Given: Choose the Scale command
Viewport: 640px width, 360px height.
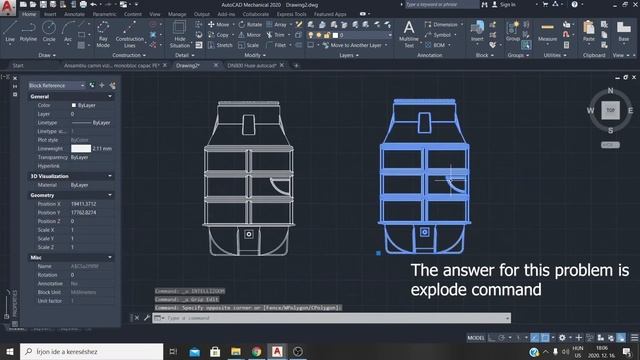Looking at the screenshot, I should pos(249,45).
